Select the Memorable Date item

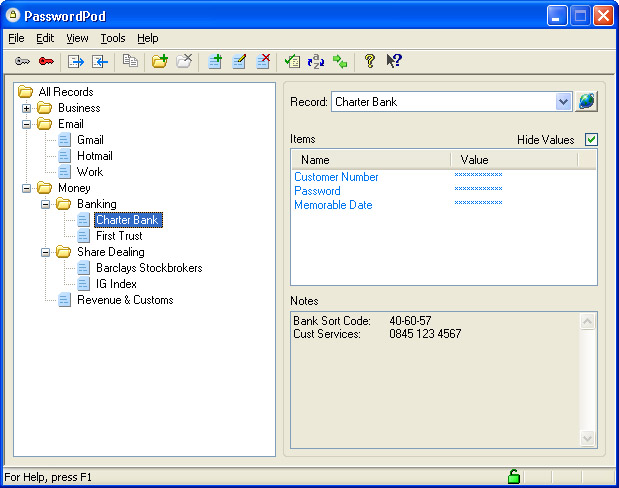click(333, 205)
